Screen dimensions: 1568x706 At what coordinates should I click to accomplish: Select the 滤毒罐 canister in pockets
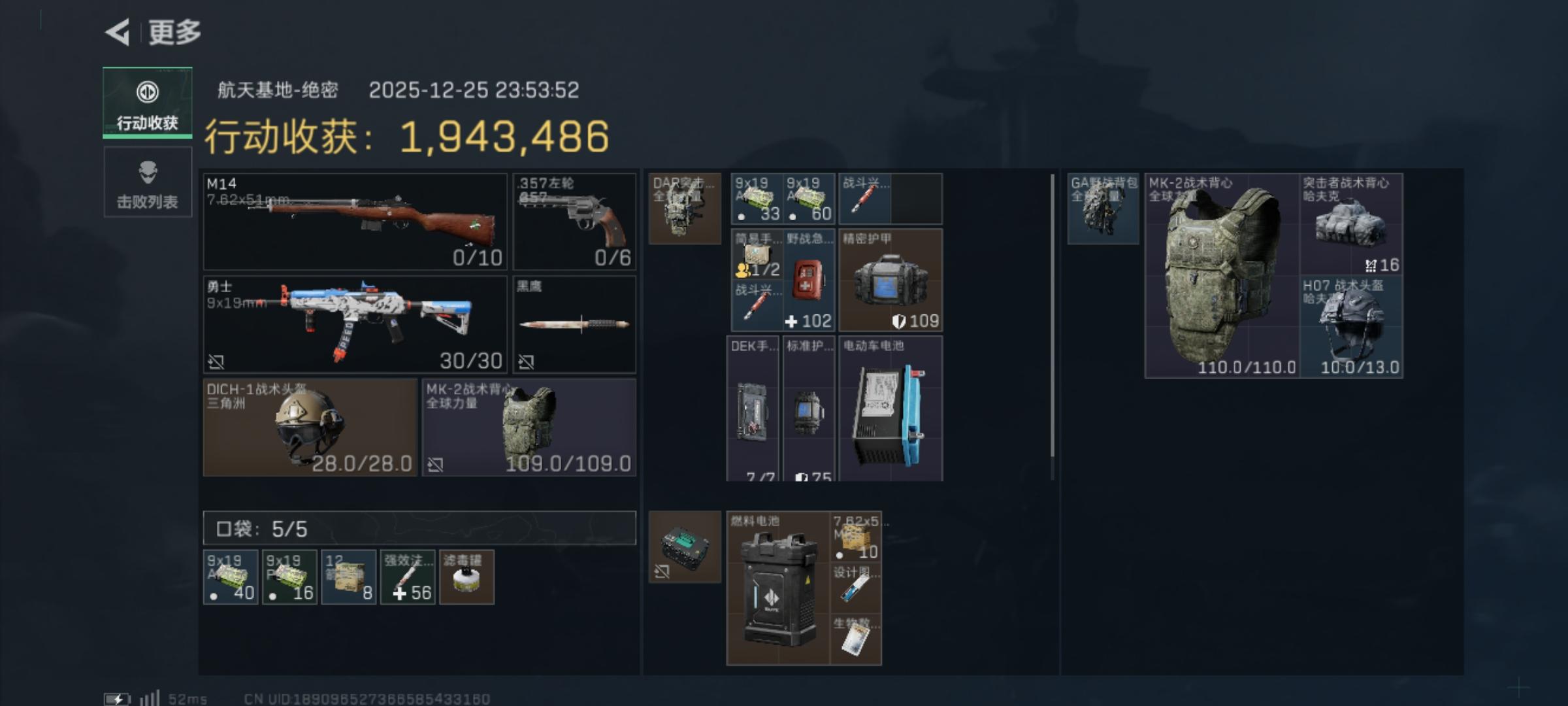[x=466, y=577]
